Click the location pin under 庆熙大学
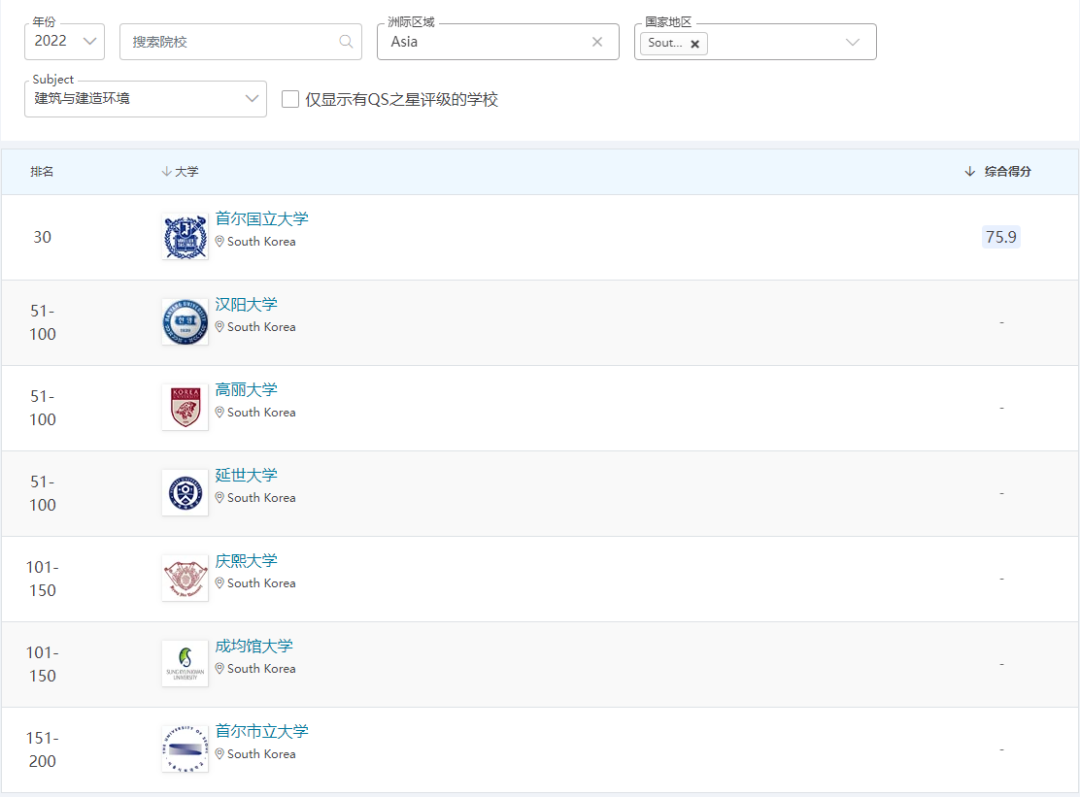 [220, 583]
